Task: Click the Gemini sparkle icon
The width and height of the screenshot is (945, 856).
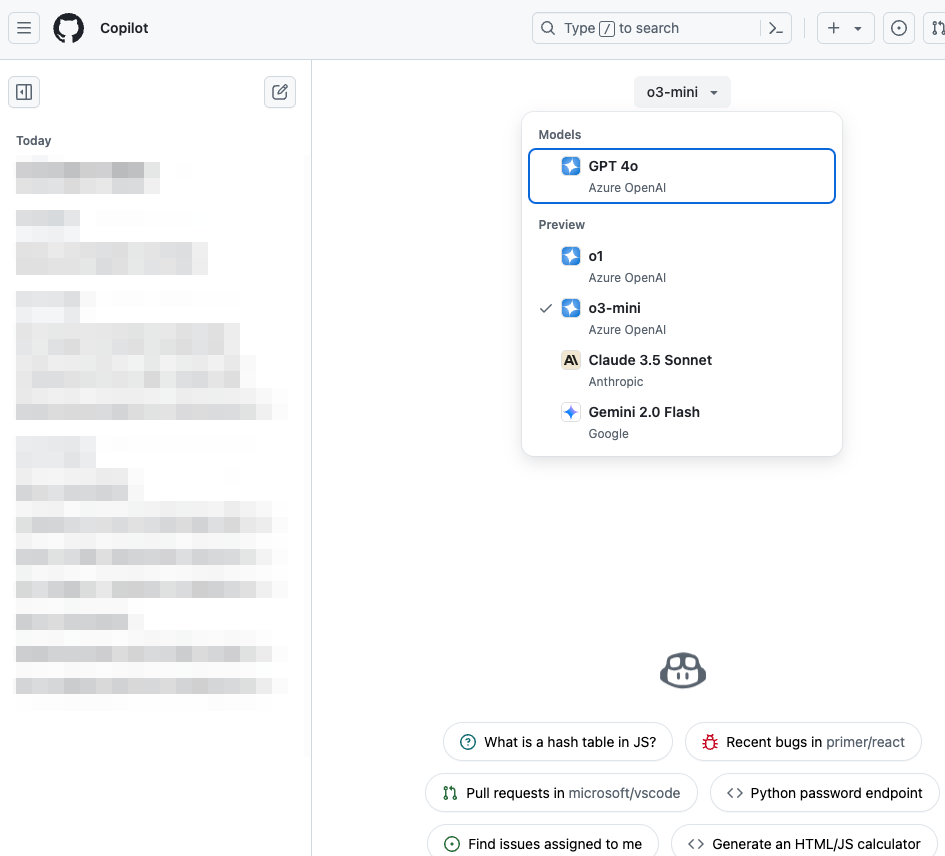Action: (571, 412)
